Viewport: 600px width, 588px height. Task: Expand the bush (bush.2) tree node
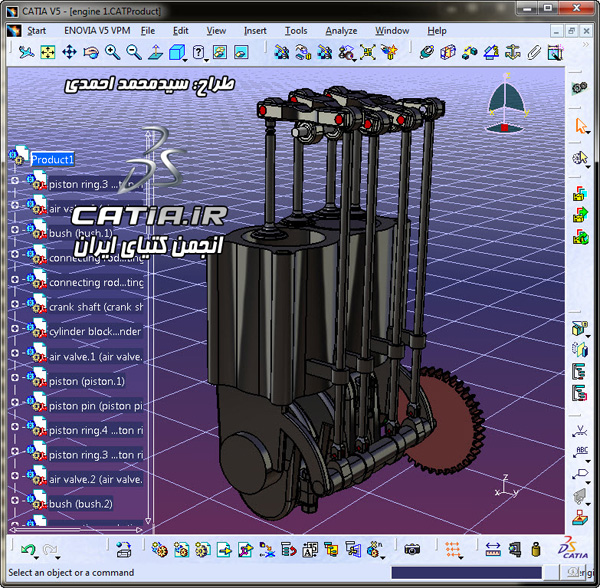[x=15, y=500]
